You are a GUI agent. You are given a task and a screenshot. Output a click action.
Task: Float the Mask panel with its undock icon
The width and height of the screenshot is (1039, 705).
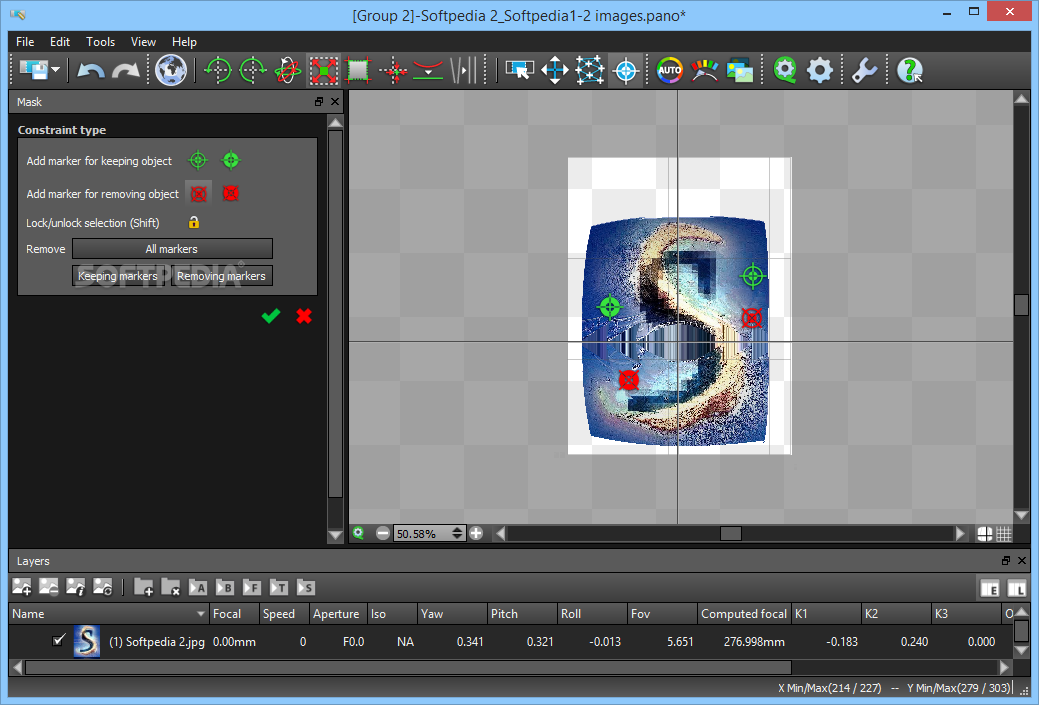click(x=319, y=101)
